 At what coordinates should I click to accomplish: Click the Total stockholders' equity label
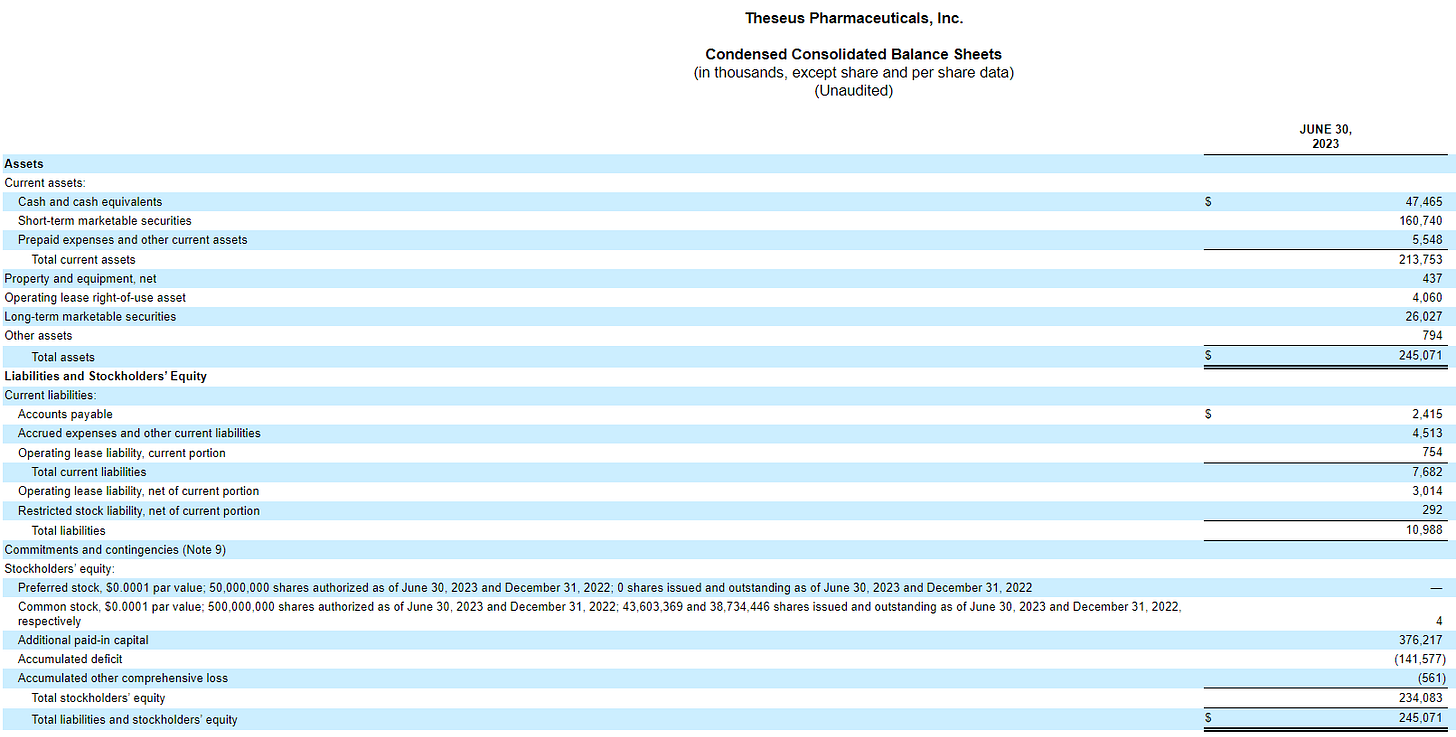tap(98, 698)
